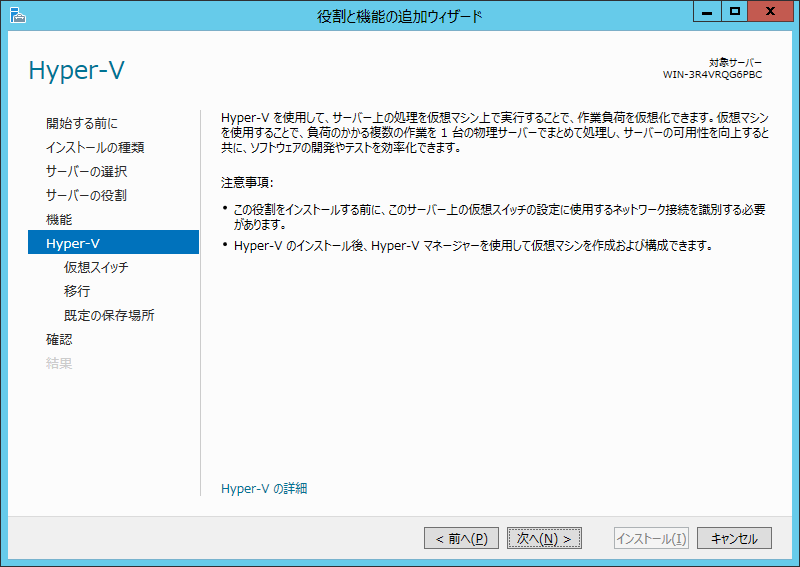Click the 次へ(N) button

click(544, 538)
